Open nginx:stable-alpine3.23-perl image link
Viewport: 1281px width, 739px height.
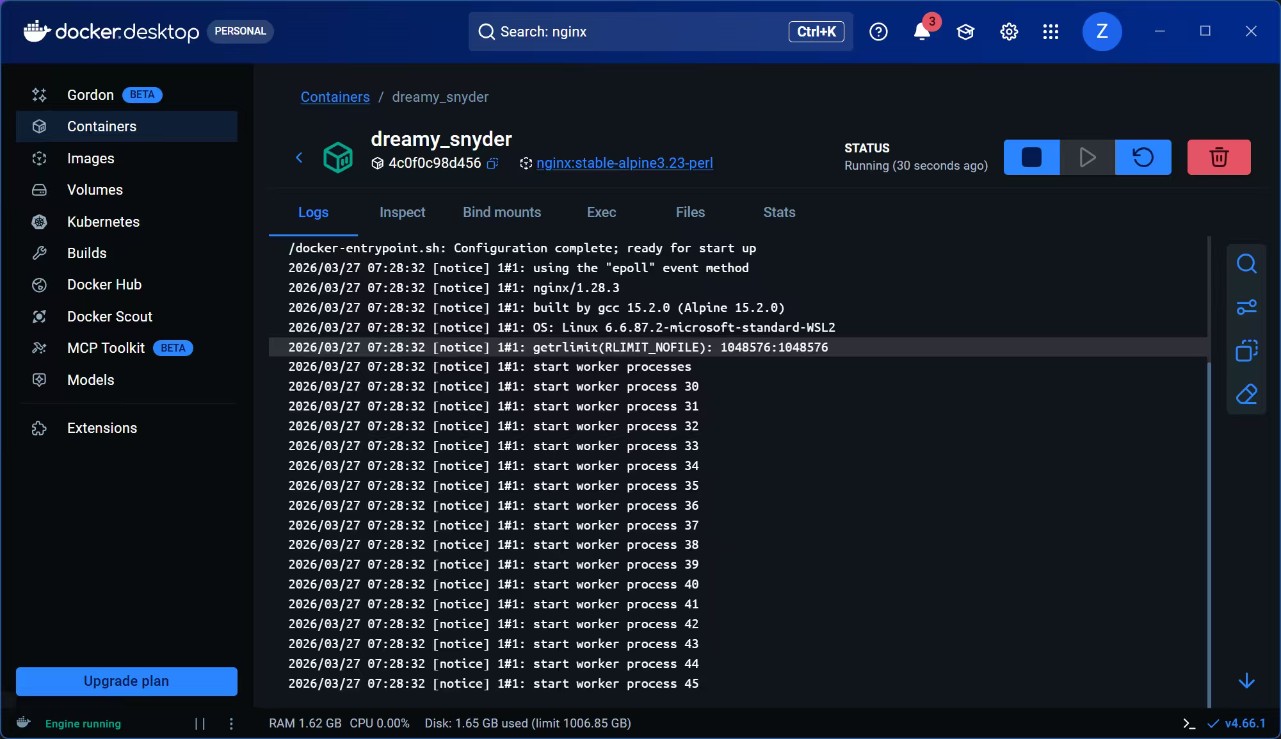(625, 163)
